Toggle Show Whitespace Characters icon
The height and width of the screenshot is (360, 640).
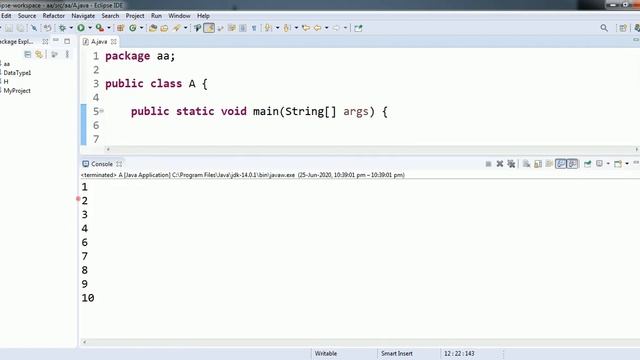(x=254, y=28)
